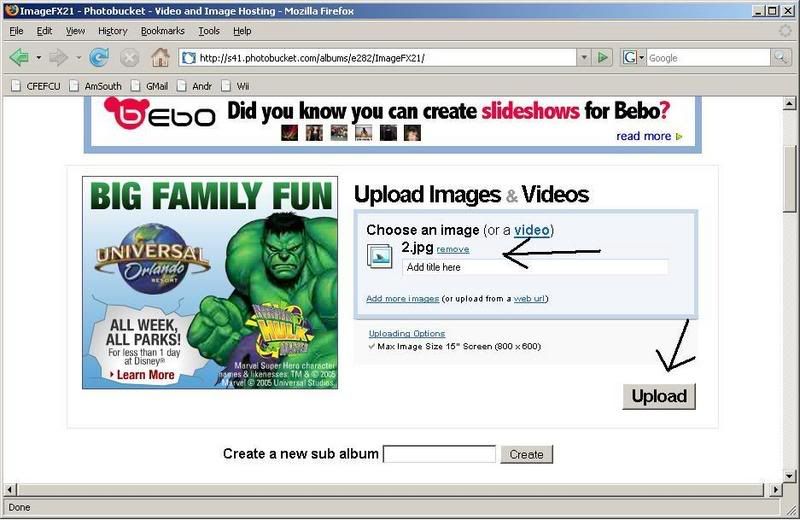Open the Wii bookmark

coord(235,86)
